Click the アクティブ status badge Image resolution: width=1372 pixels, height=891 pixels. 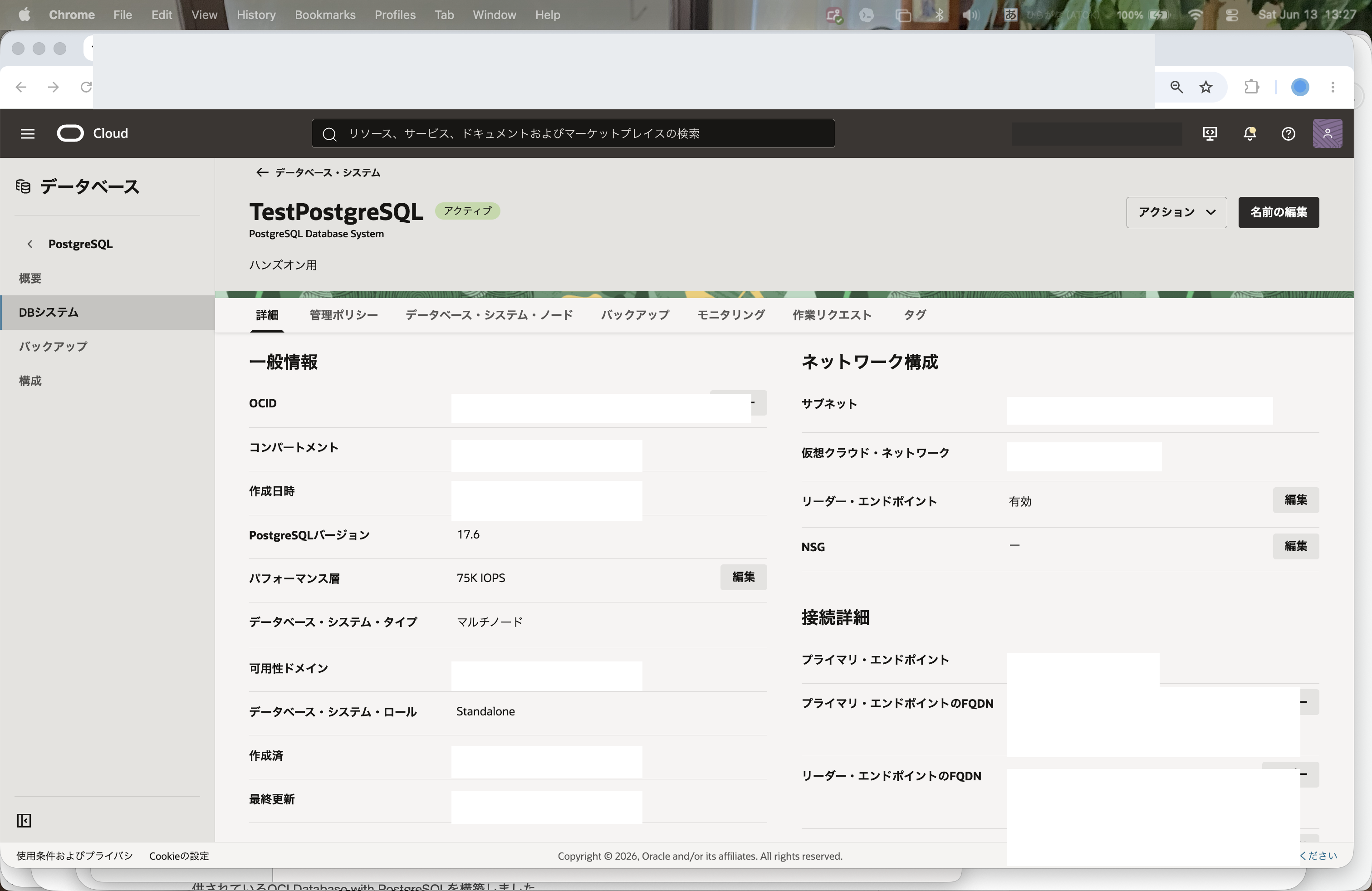coord(467,211)
